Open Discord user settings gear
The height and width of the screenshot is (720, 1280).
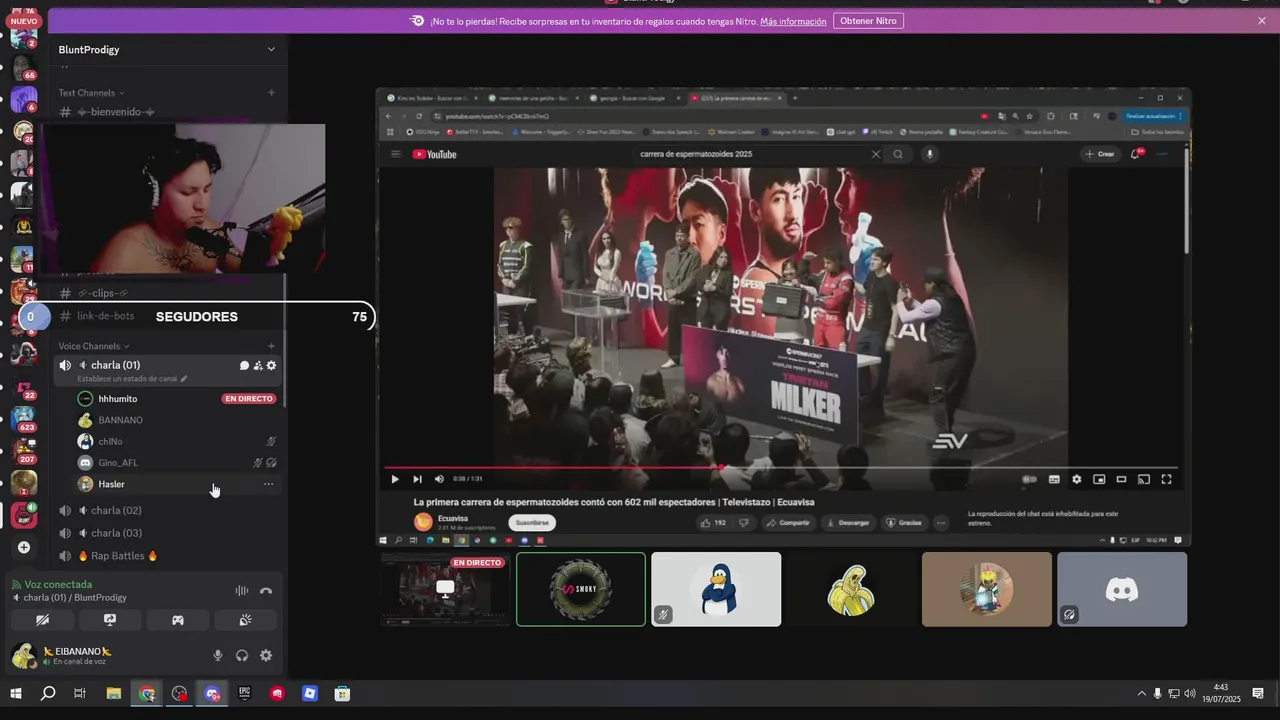coord(266,656)
